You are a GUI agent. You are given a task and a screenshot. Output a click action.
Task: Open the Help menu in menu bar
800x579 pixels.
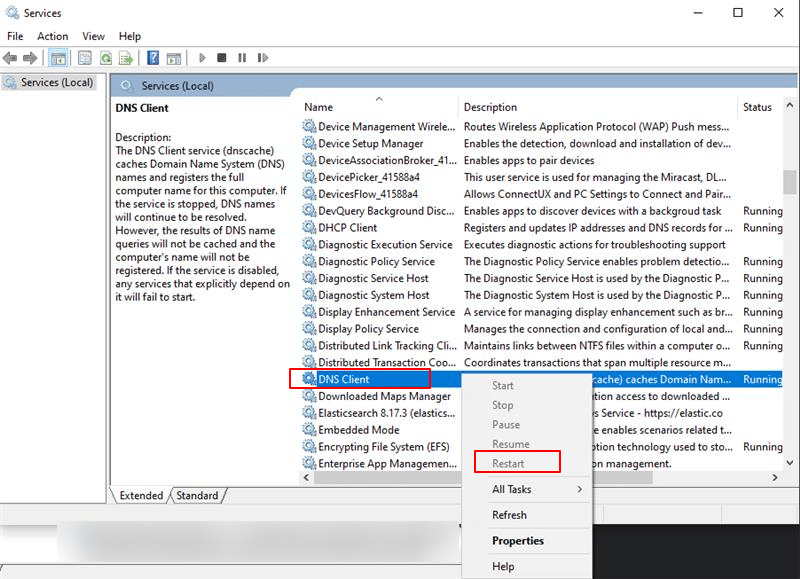point(130,36)
